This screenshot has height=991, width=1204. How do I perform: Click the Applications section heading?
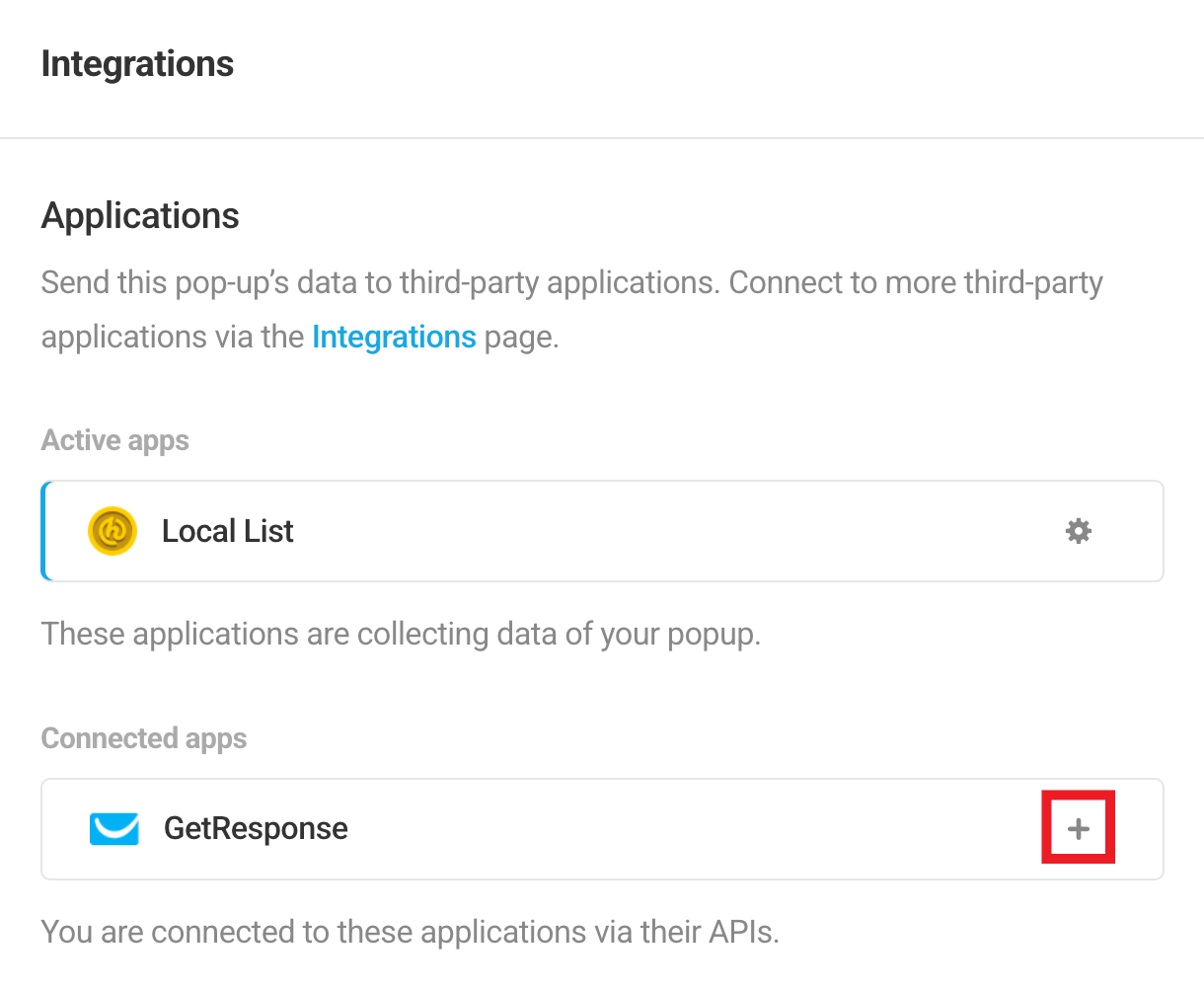[140, 215]
